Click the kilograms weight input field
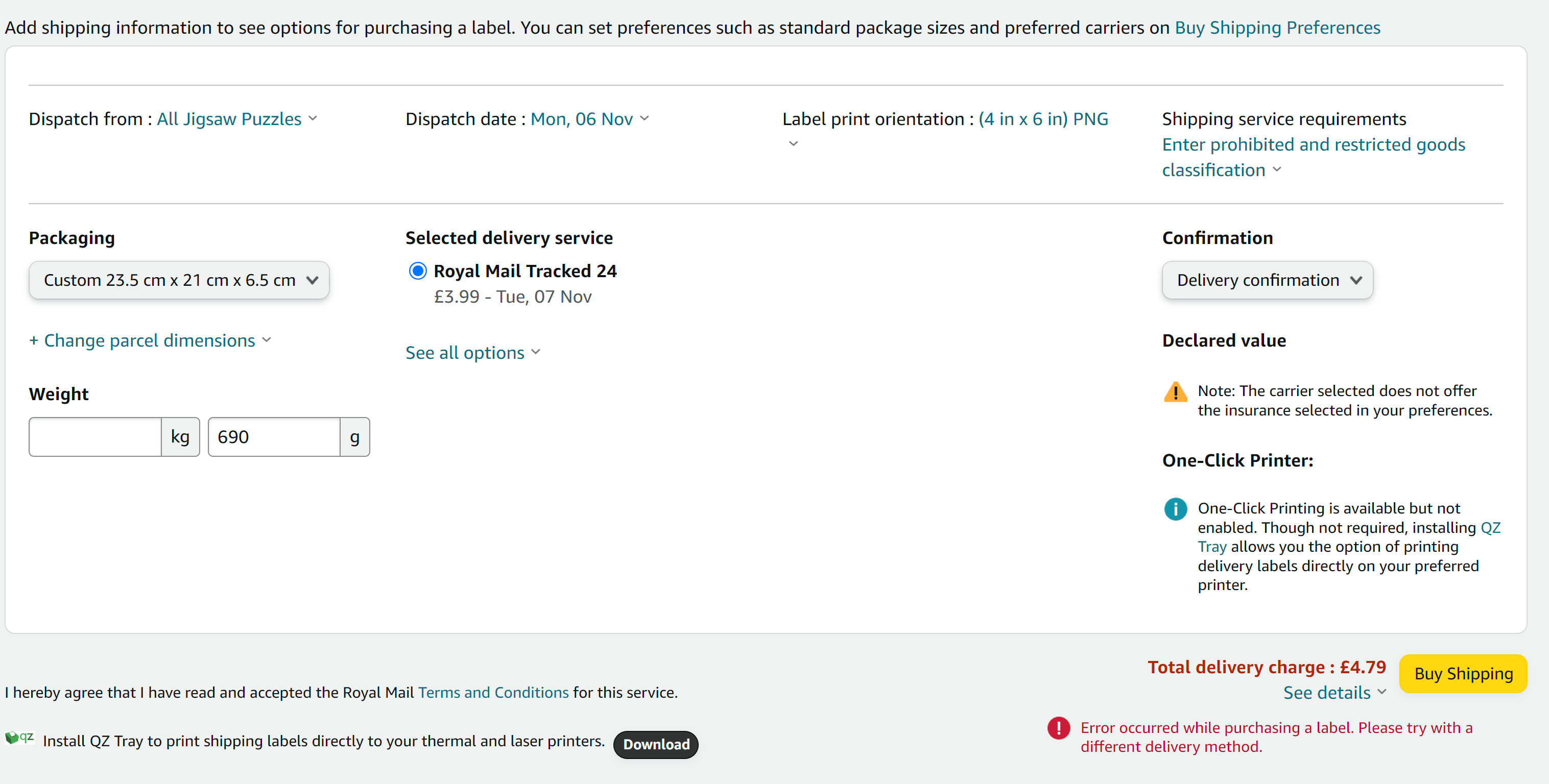The width and height of the screenshot is (1549, 784). 95,437
